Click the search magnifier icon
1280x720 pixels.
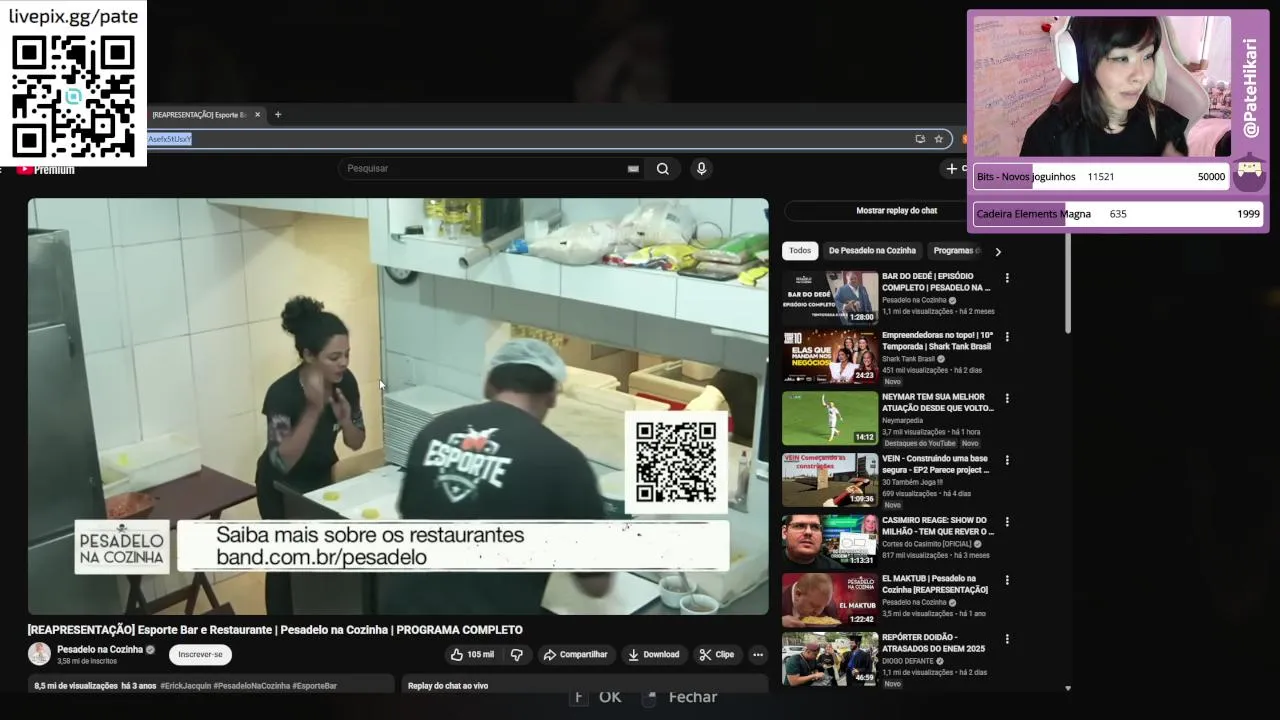point(662,169)
